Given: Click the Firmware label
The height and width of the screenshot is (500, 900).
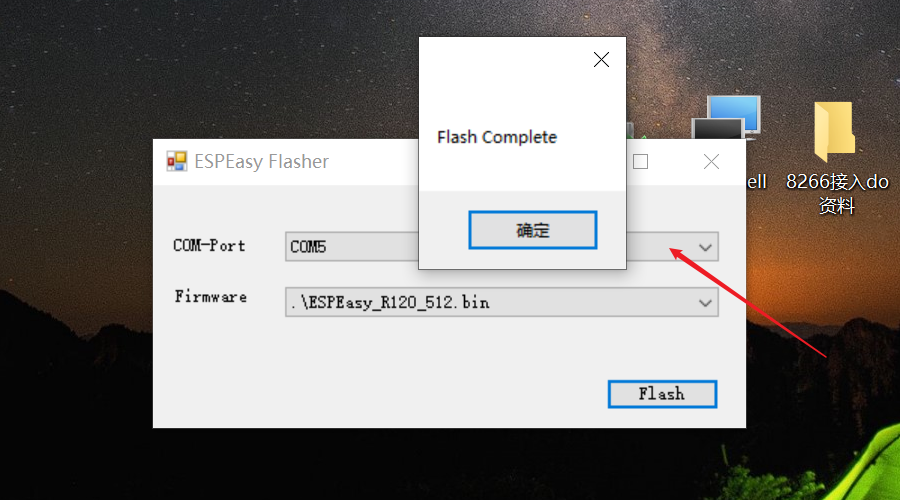Looking at the screenshot, I should 211,297.
